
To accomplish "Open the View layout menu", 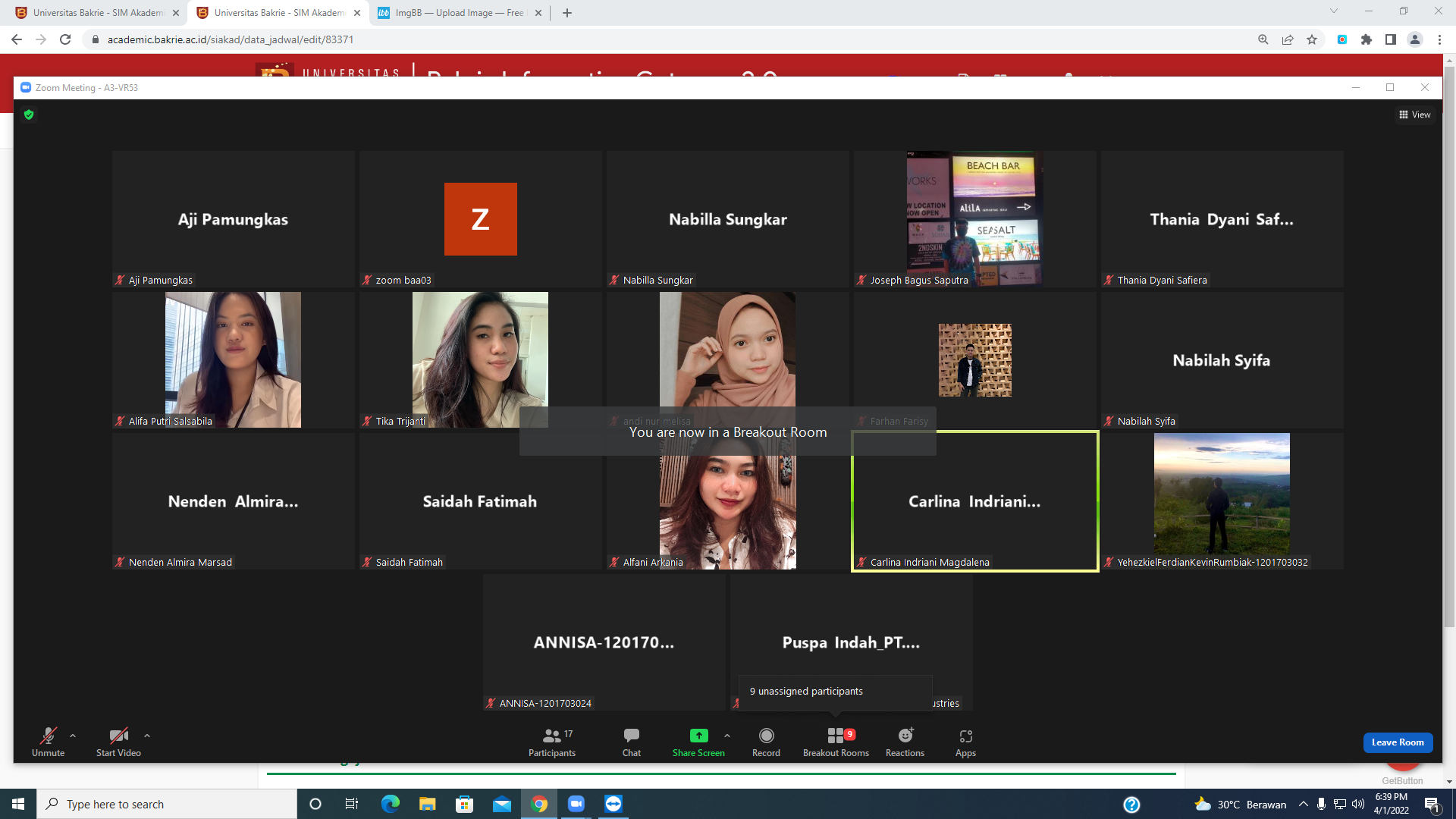I will pyautogui.click(x=1415, y=115).
